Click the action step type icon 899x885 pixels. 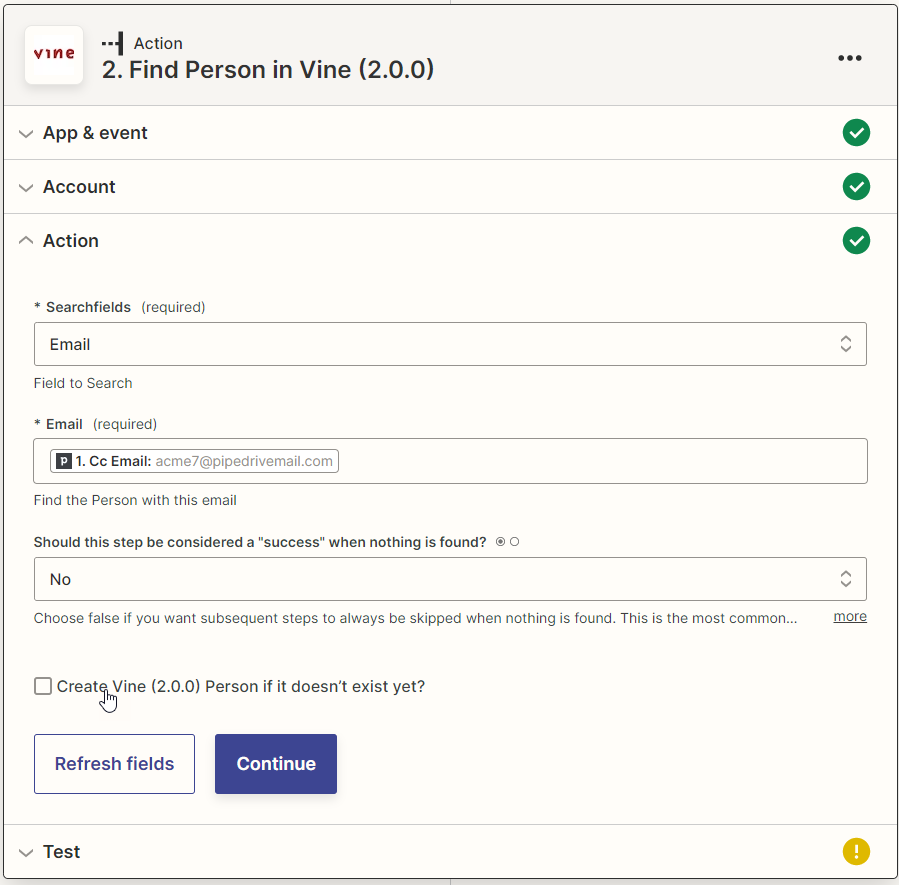112,44
